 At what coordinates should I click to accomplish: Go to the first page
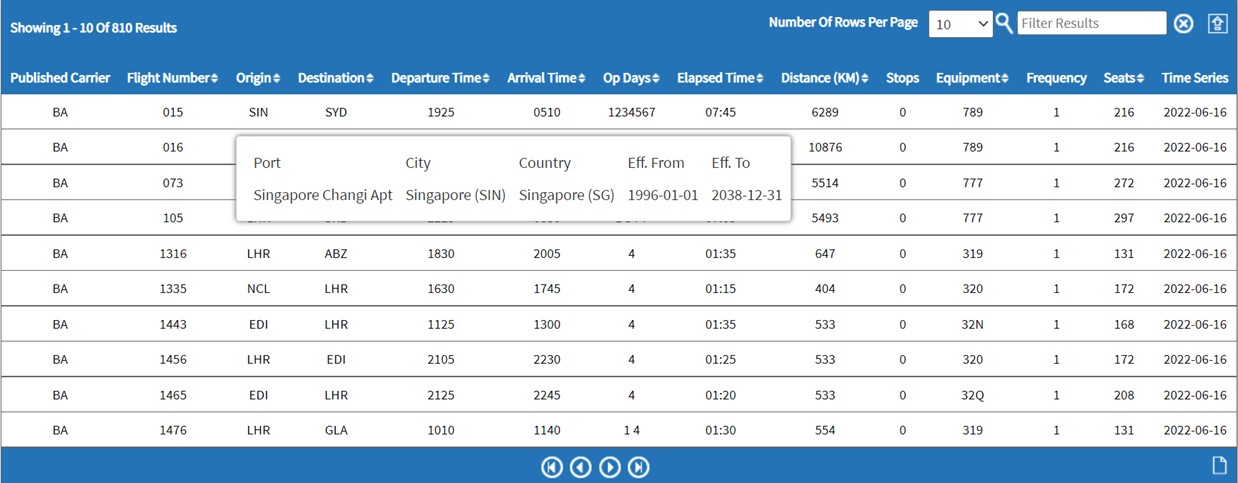(x=551, y=467)
